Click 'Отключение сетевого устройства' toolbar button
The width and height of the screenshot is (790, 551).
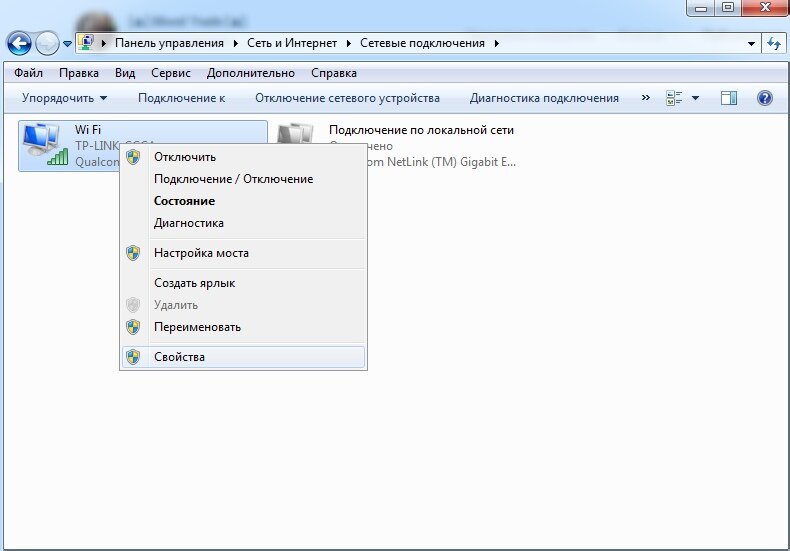pyautogui.click(x=347, y=98)
